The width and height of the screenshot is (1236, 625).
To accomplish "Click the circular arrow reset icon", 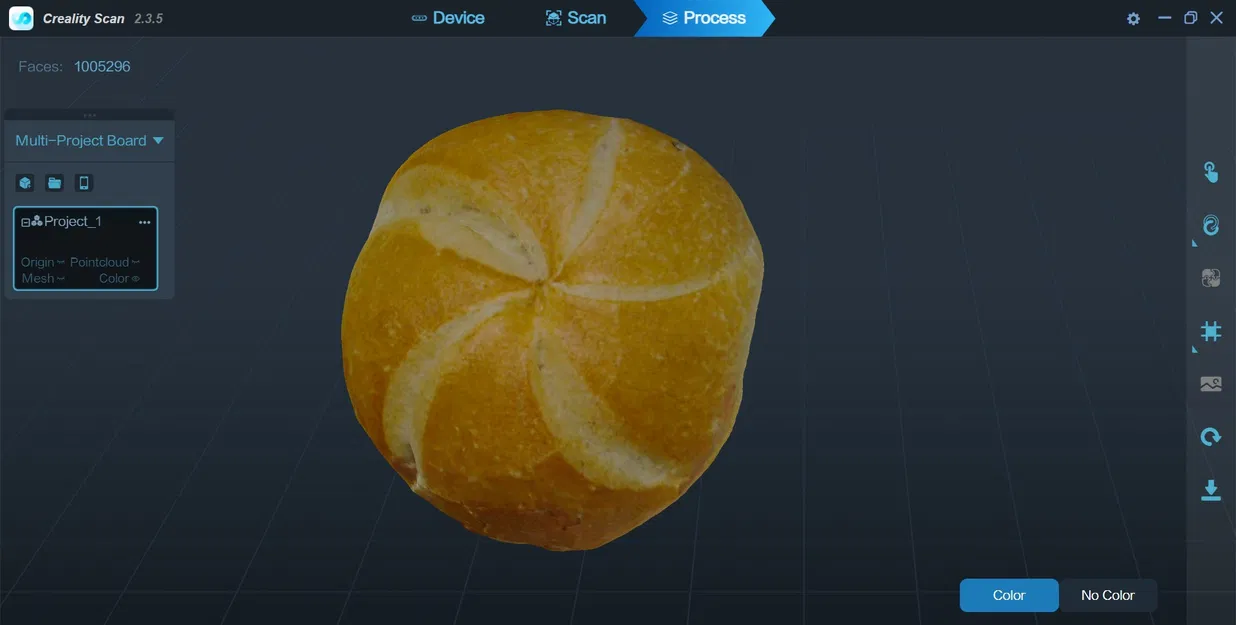I will click(x=1210, y=437).
